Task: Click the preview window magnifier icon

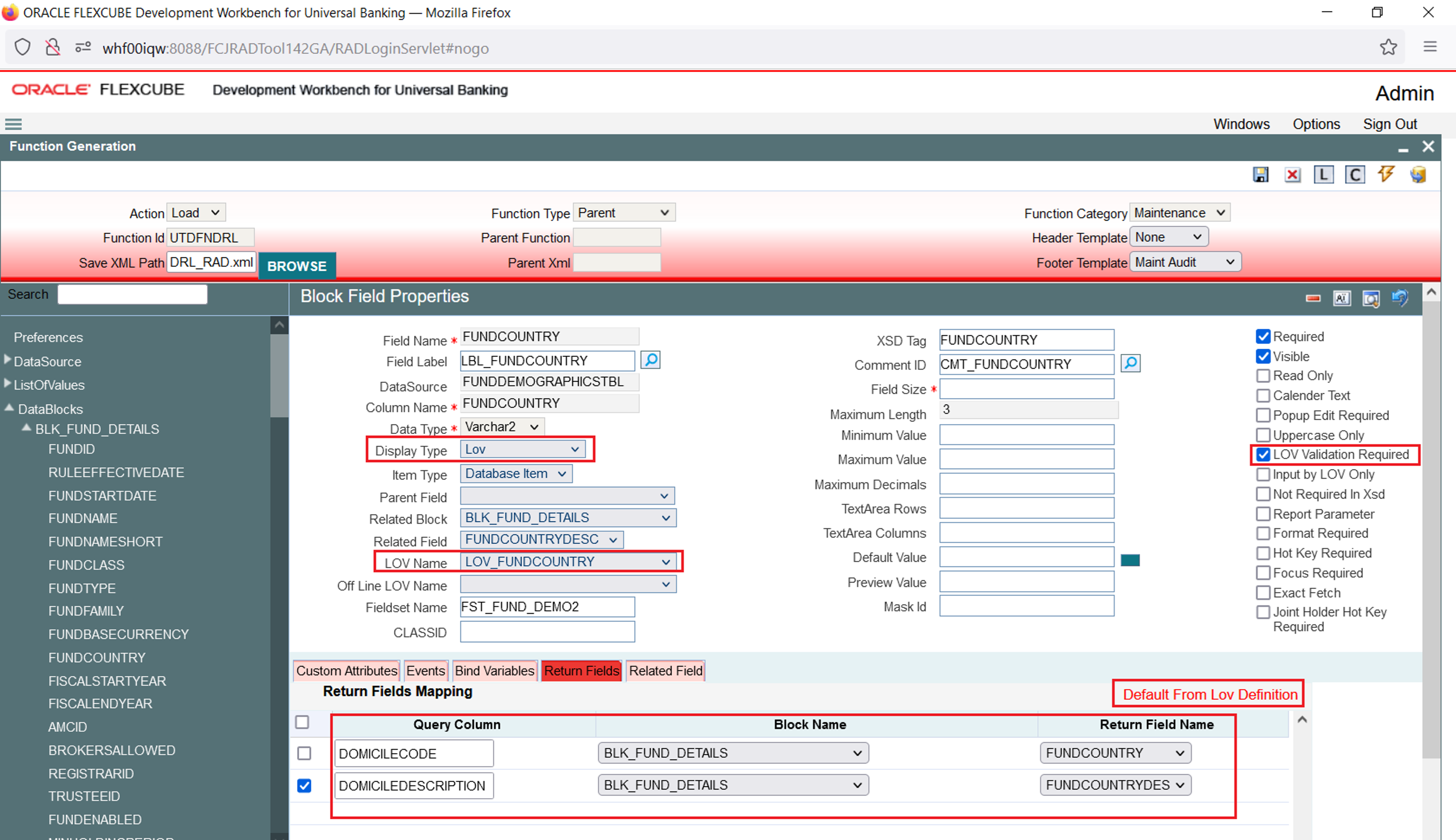Action: coord(1371,298)
